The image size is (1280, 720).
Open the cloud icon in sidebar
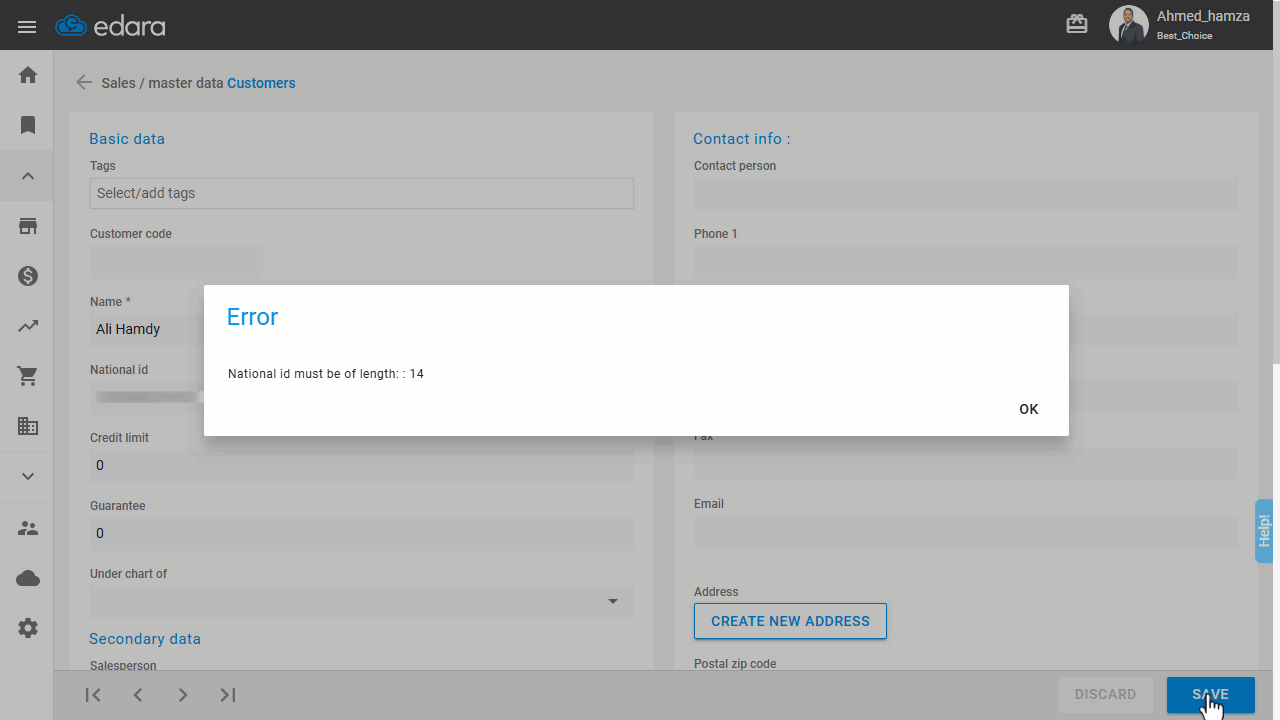tap(28, 578)
